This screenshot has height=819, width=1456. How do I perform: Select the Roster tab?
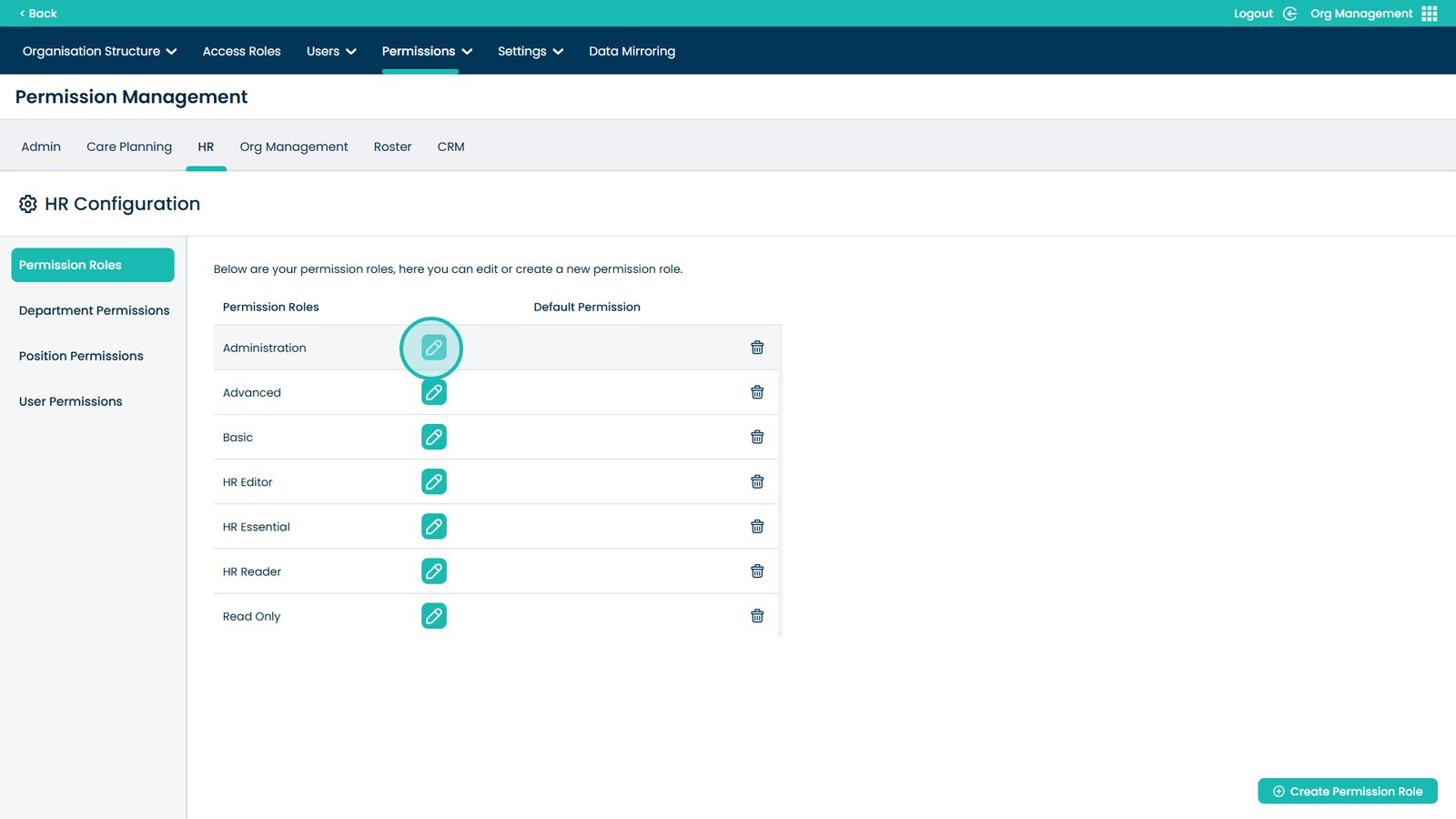392,147
